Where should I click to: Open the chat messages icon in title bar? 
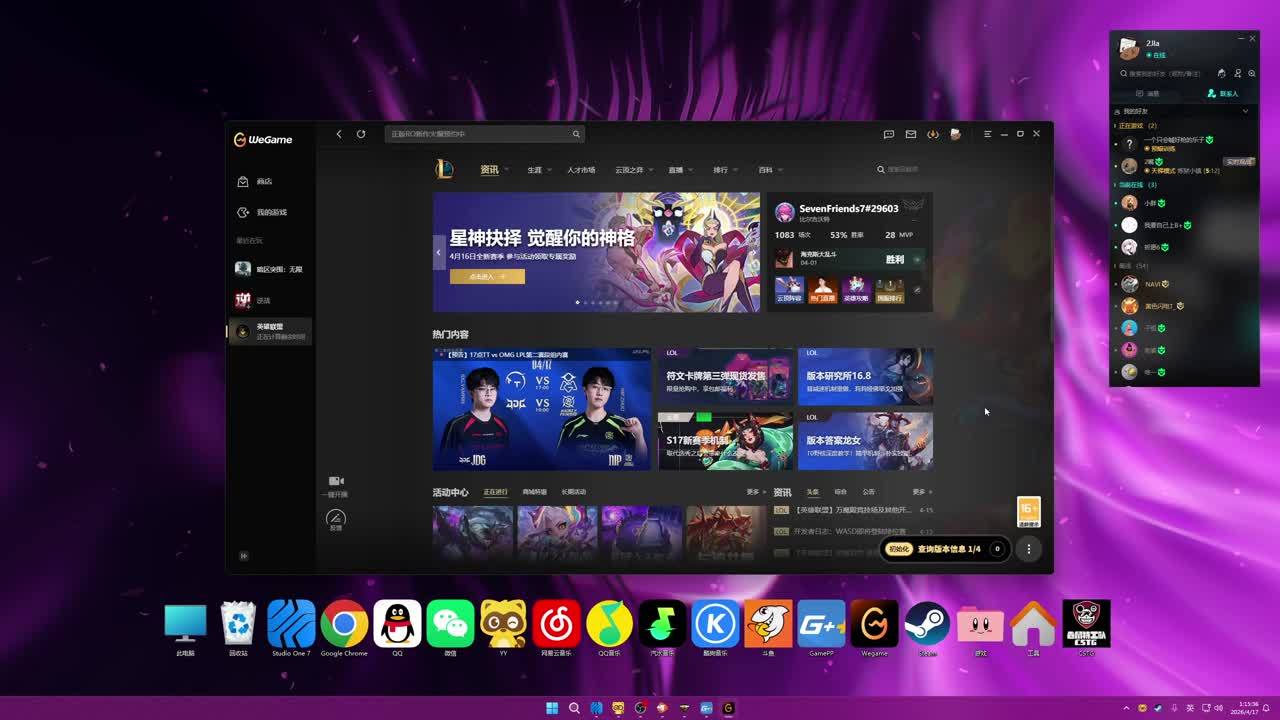point(888,134)
